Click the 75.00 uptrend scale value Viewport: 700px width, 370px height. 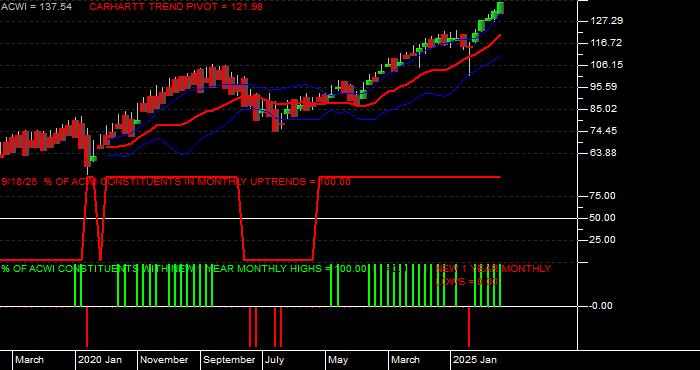click(x=603, y=196)
